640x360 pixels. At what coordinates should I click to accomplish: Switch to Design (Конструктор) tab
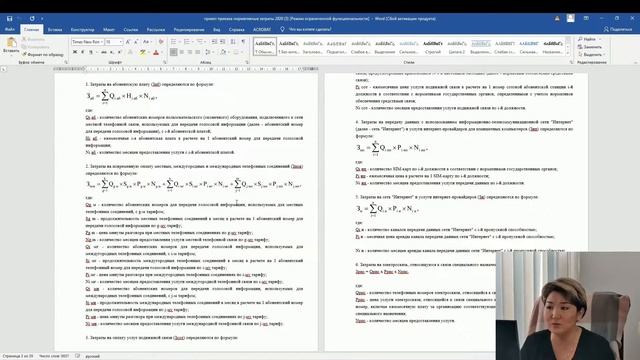tap(82, 29)
